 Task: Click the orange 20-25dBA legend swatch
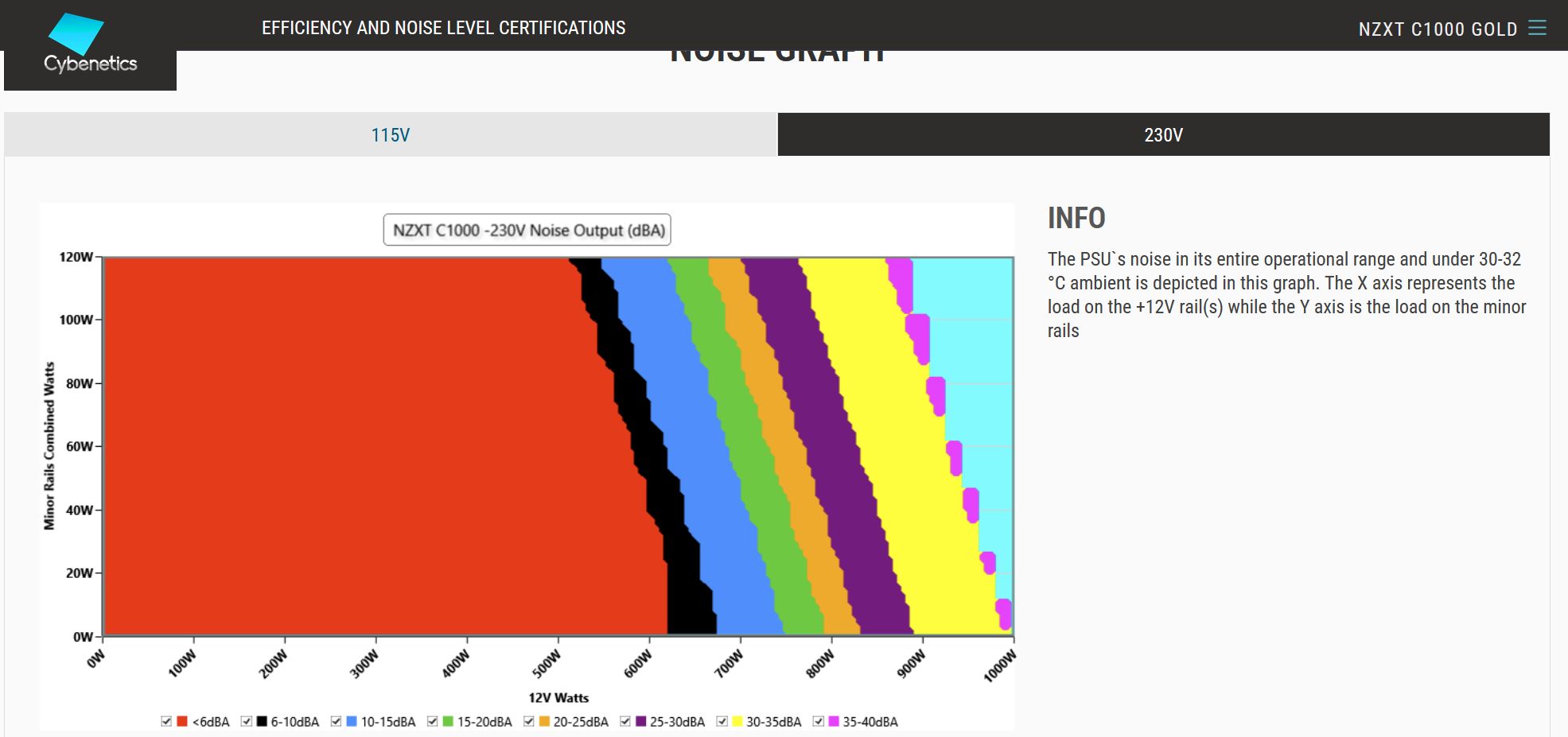544,721
